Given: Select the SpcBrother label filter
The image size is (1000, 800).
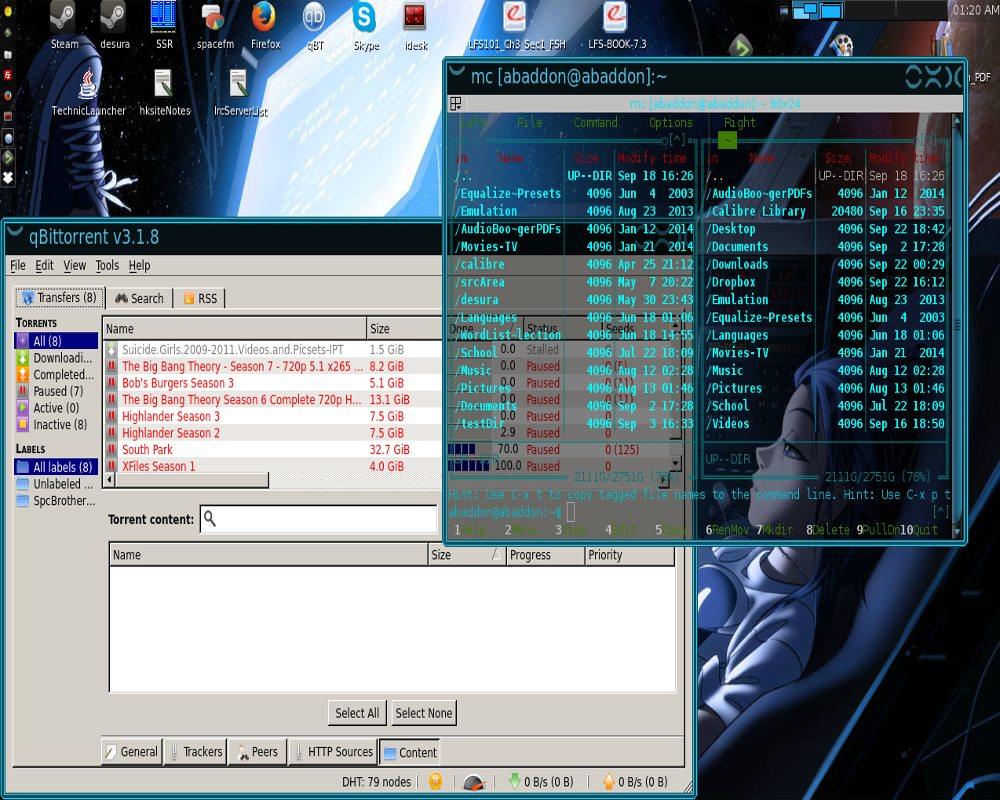Looking at the screenshot, I should pos(57,501).
